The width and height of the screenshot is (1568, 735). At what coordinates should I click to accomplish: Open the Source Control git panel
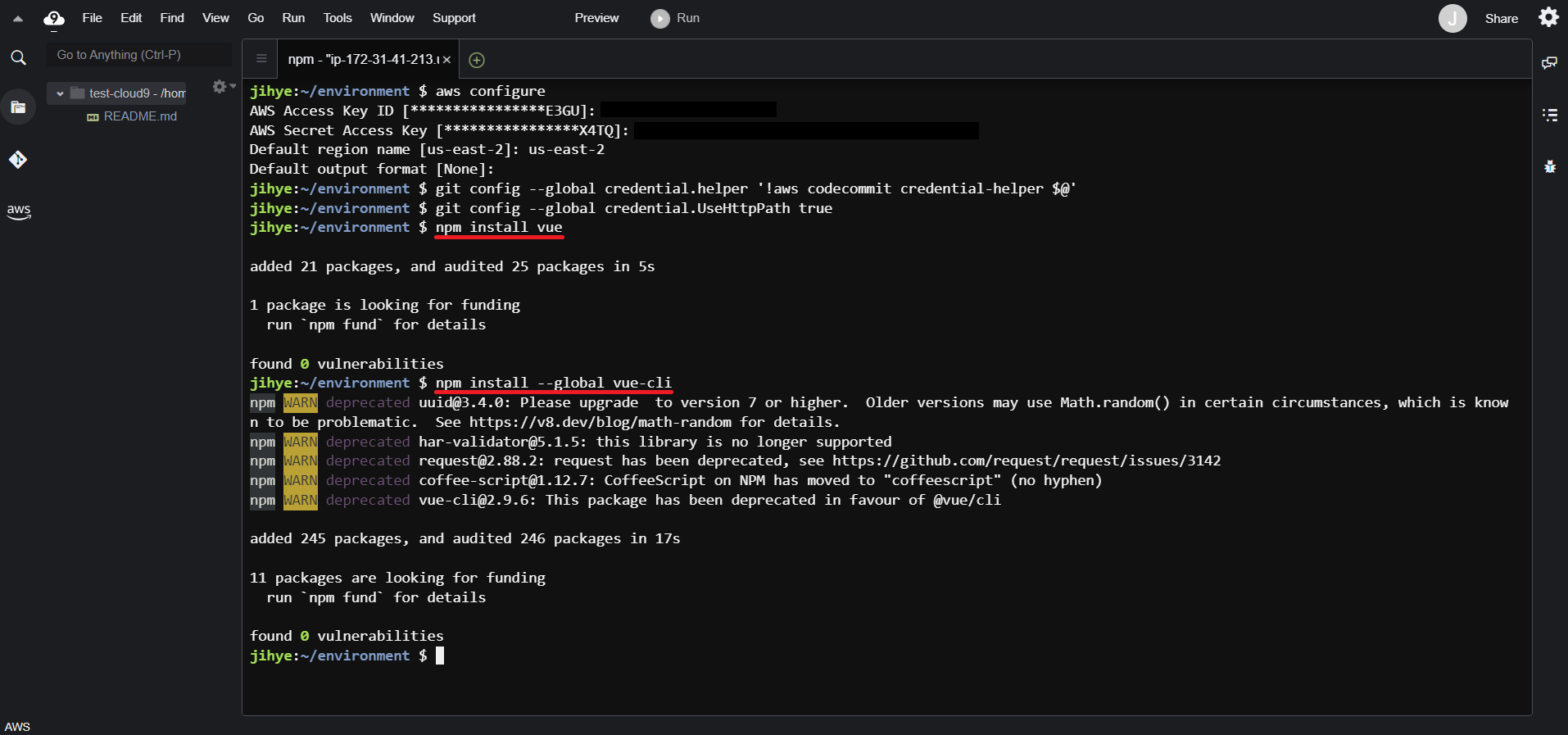click(x=18, y=159)
